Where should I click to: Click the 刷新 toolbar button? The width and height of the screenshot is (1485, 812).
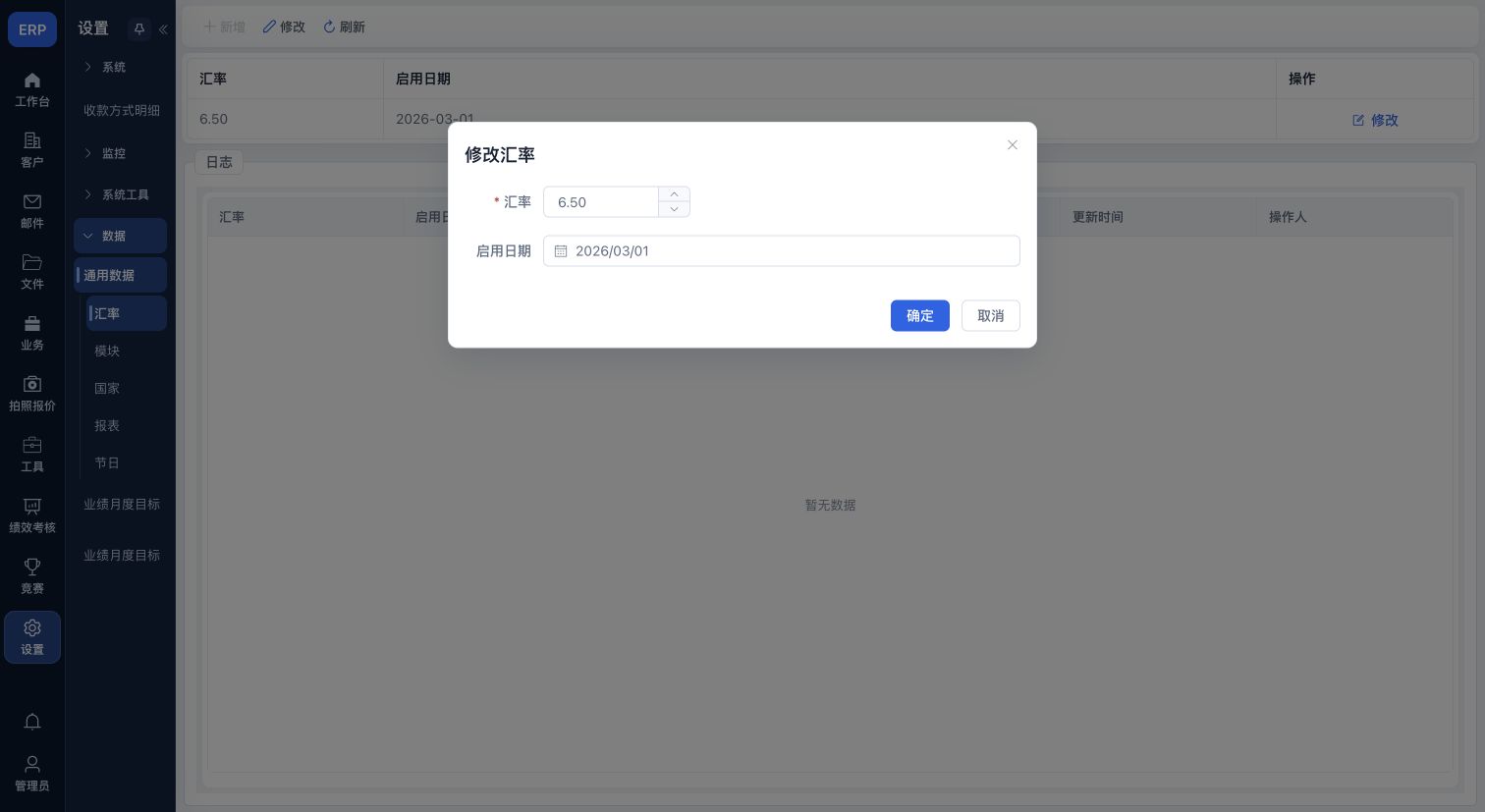(344, 27)
